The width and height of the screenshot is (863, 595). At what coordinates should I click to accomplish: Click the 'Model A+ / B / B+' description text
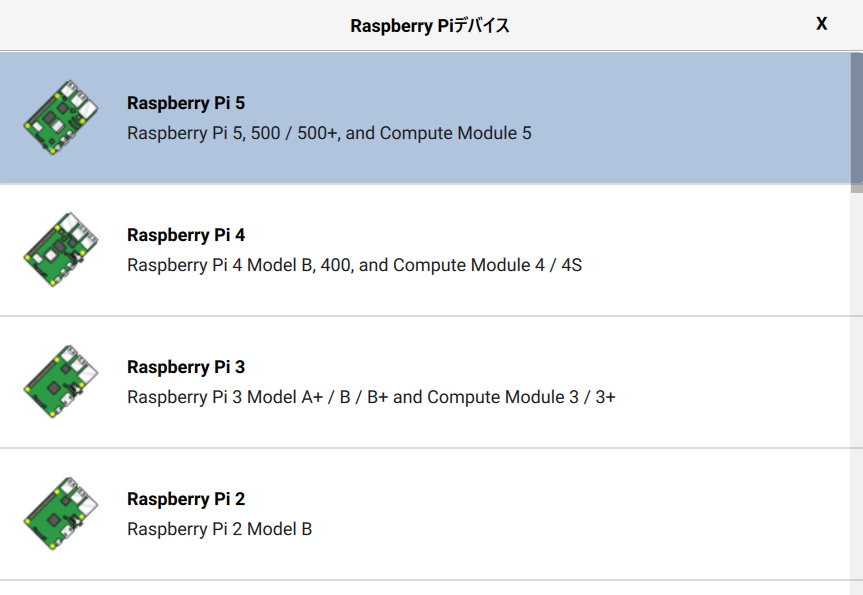tap(318, 397)
